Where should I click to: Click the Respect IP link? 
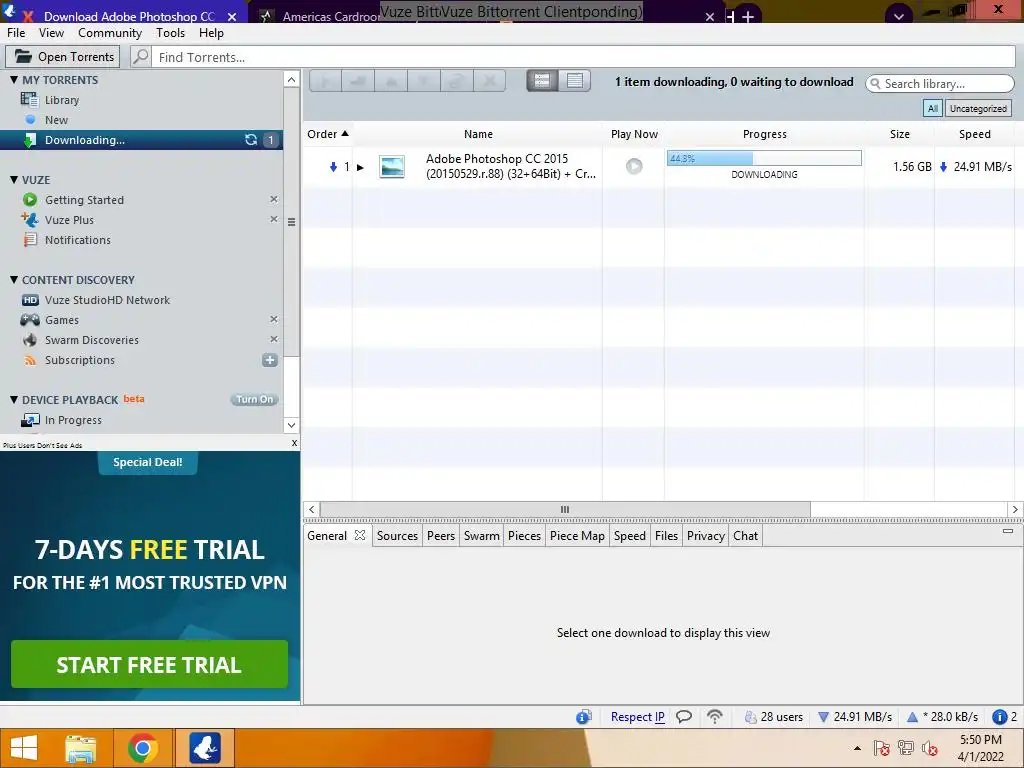click(637, 716)
